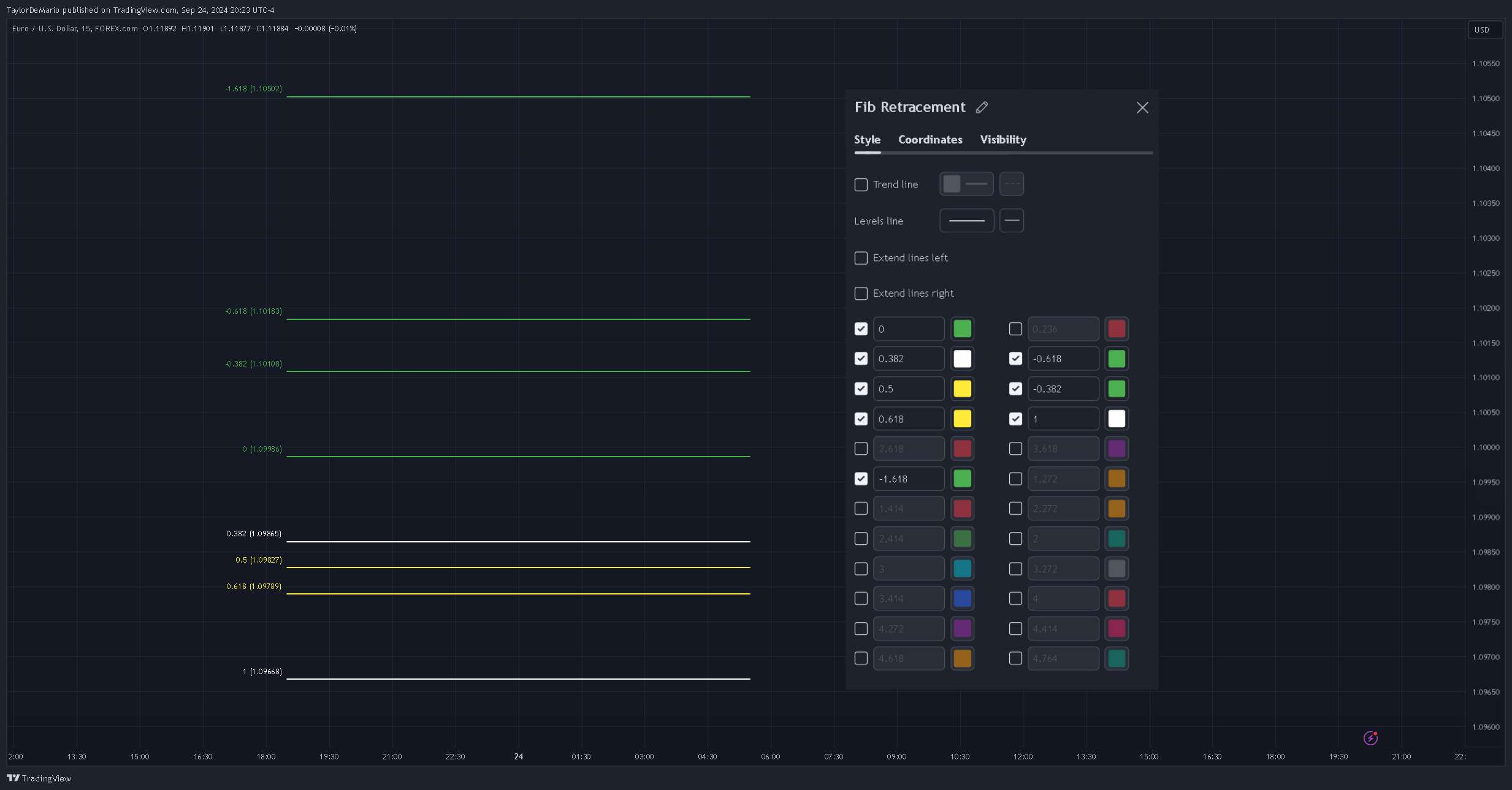This screenshot has height=790, width=1512.
Task: Open the Visibility tab
Action: coord(1003,140)
